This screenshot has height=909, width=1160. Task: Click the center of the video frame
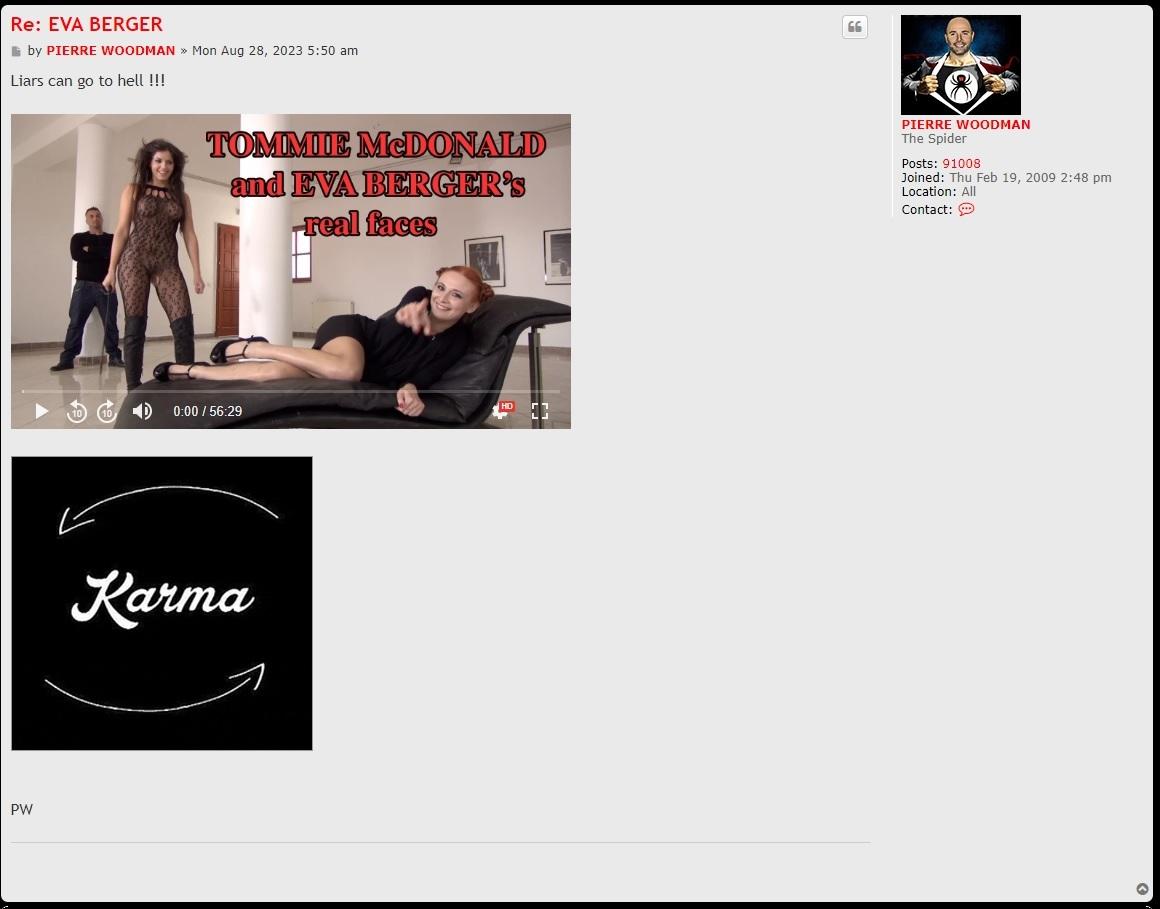coord(290,270)
